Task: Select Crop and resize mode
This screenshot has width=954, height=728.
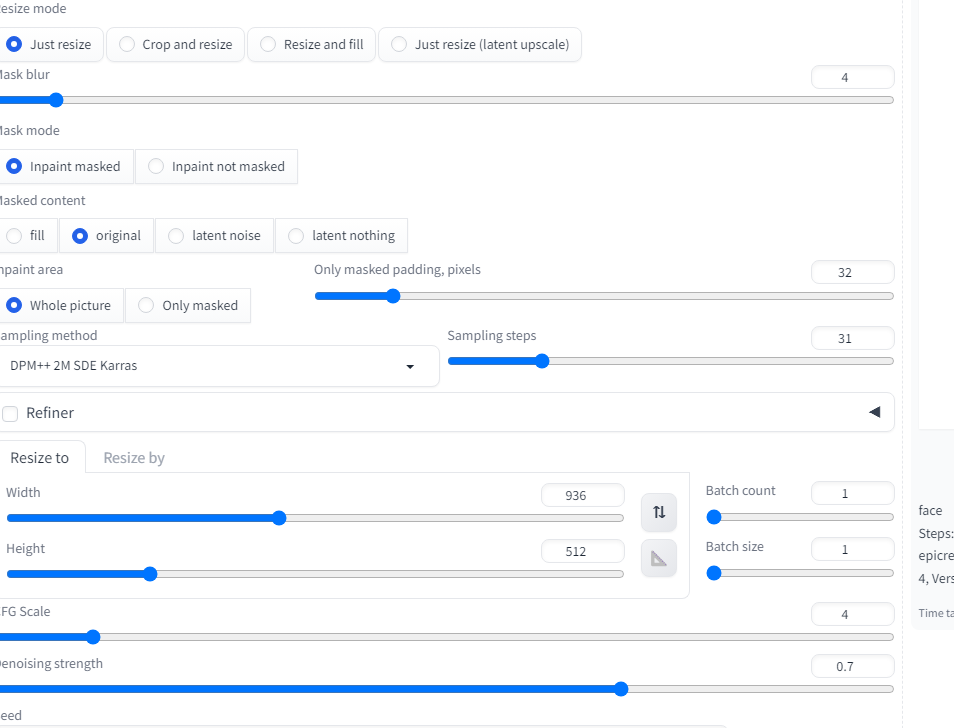Action: pyautogui.click(x=175, y=44)
